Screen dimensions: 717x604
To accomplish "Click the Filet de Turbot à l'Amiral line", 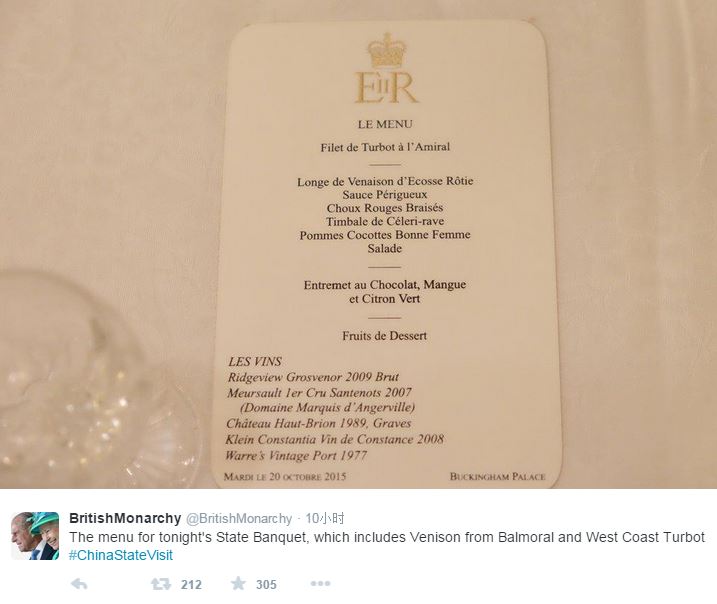I will [384, 148].
